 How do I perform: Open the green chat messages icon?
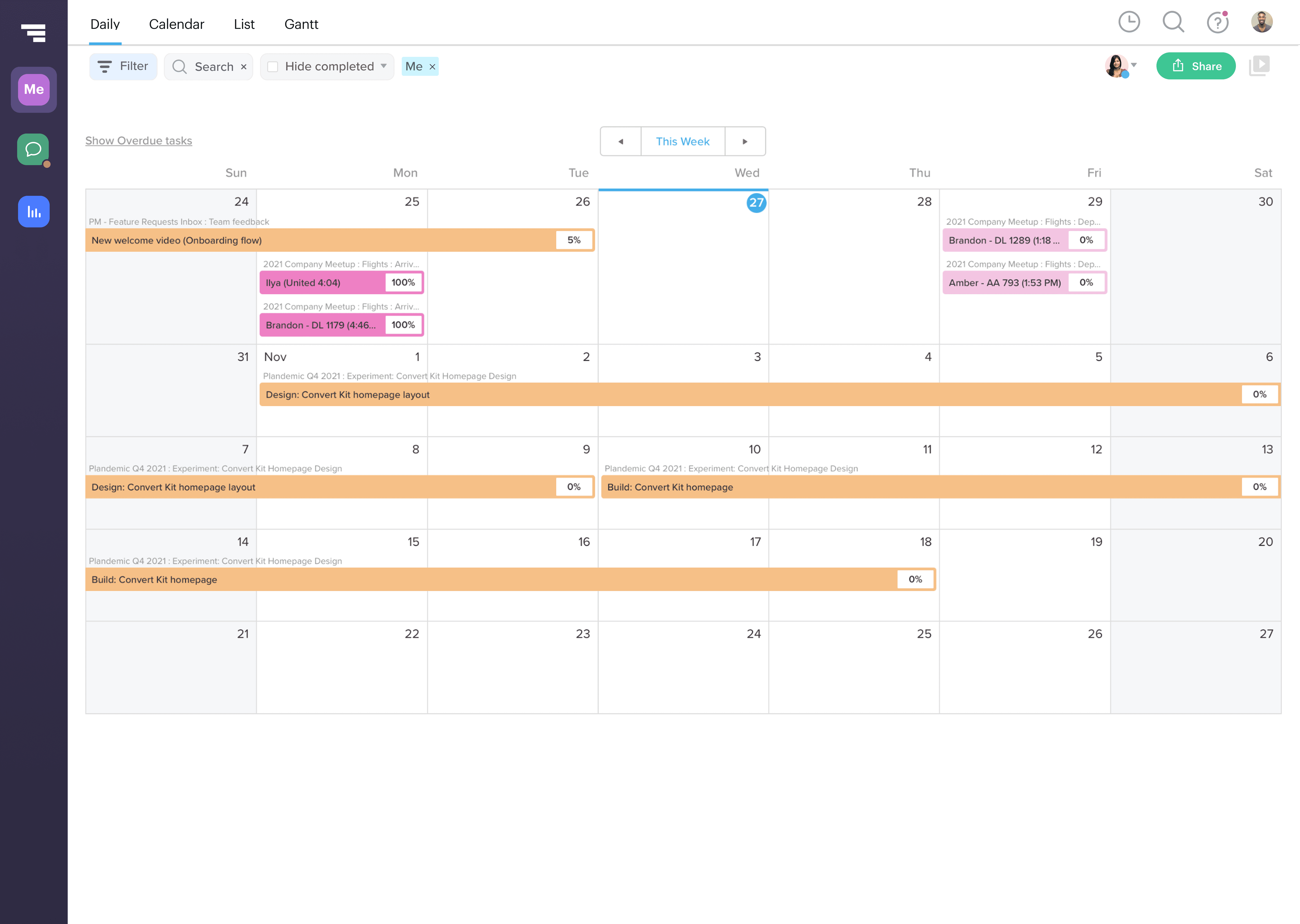tap(33, 150)
